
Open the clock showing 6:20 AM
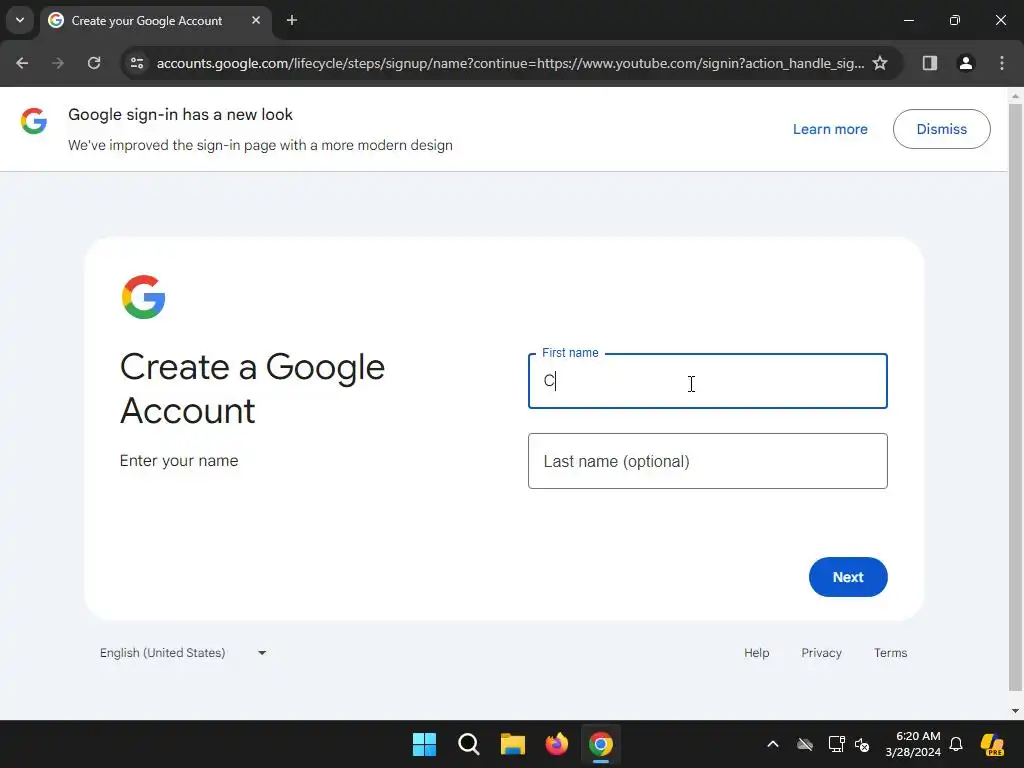913,744
